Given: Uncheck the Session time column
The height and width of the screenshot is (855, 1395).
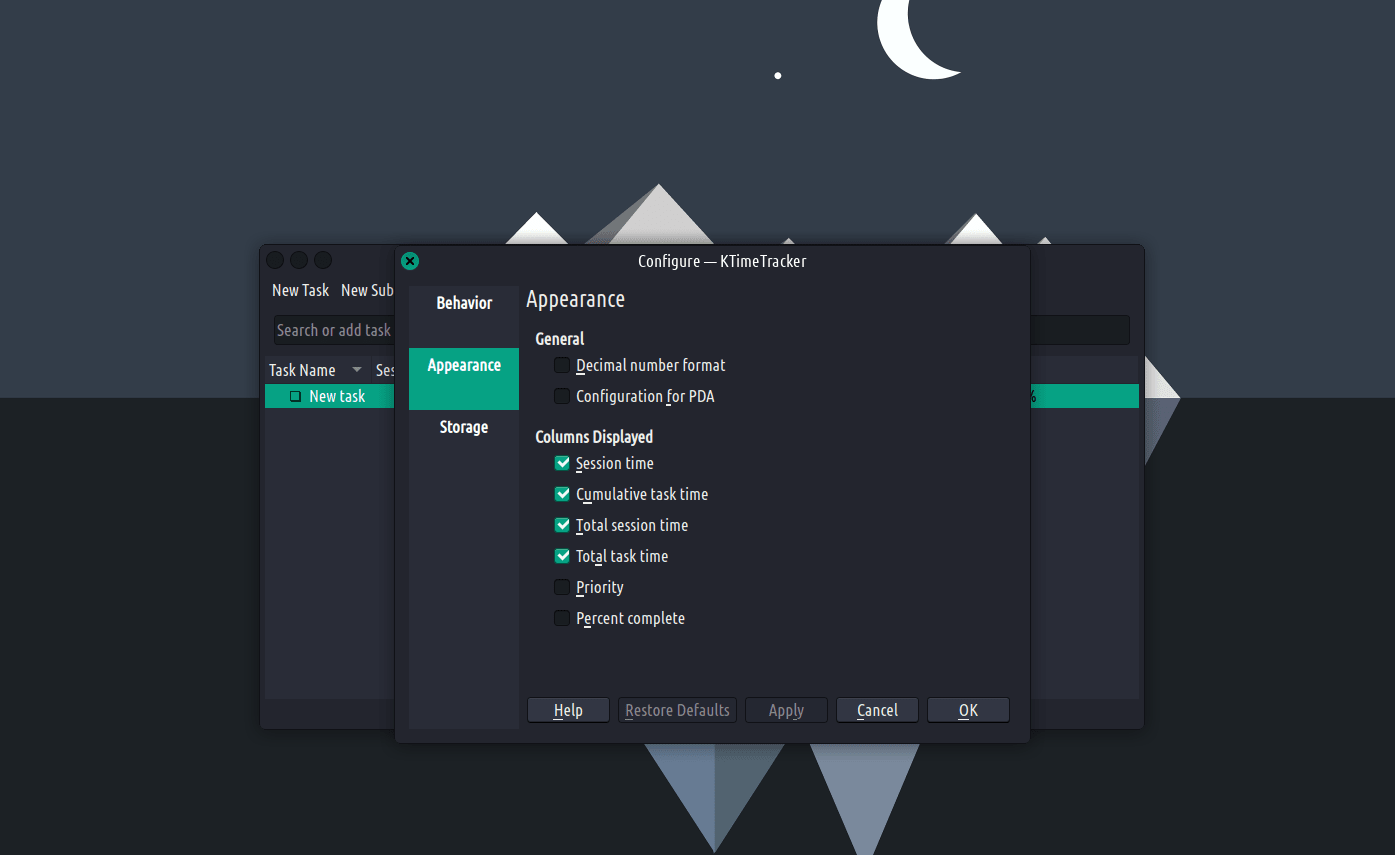Looking at the screenshot, I should pyautogui.click(x=562, y=464).
